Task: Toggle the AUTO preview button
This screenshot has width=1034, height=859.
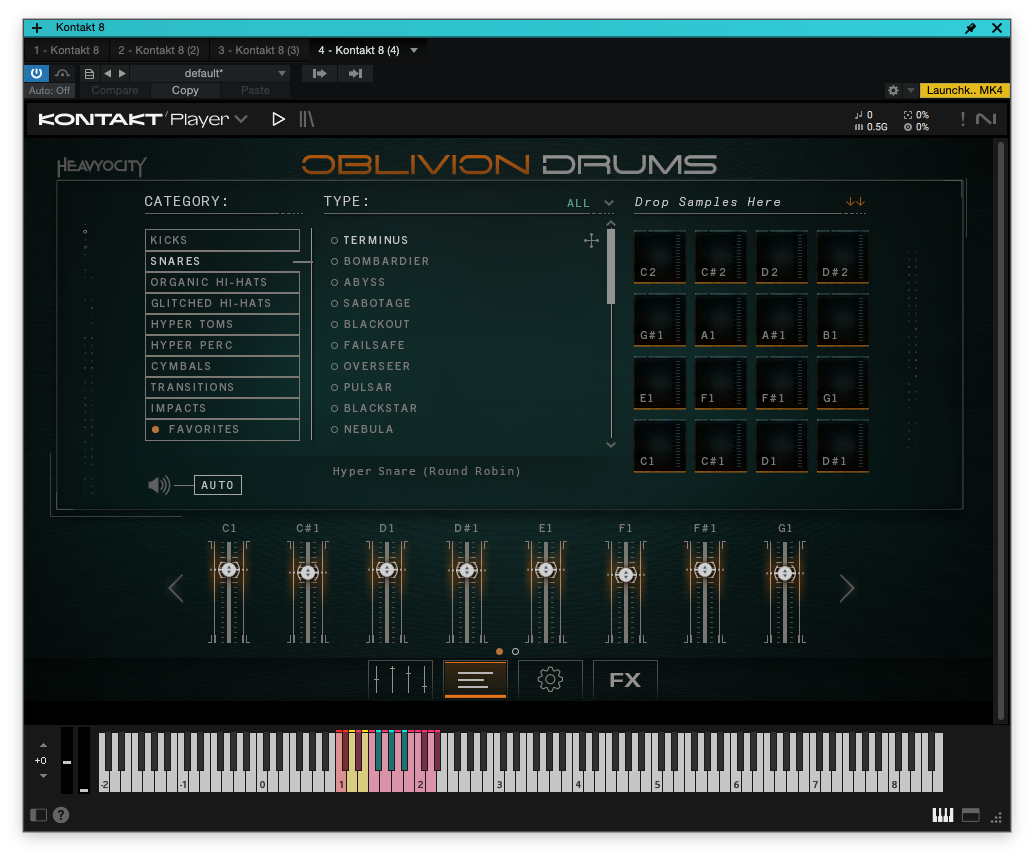Action: click(218, 485)
